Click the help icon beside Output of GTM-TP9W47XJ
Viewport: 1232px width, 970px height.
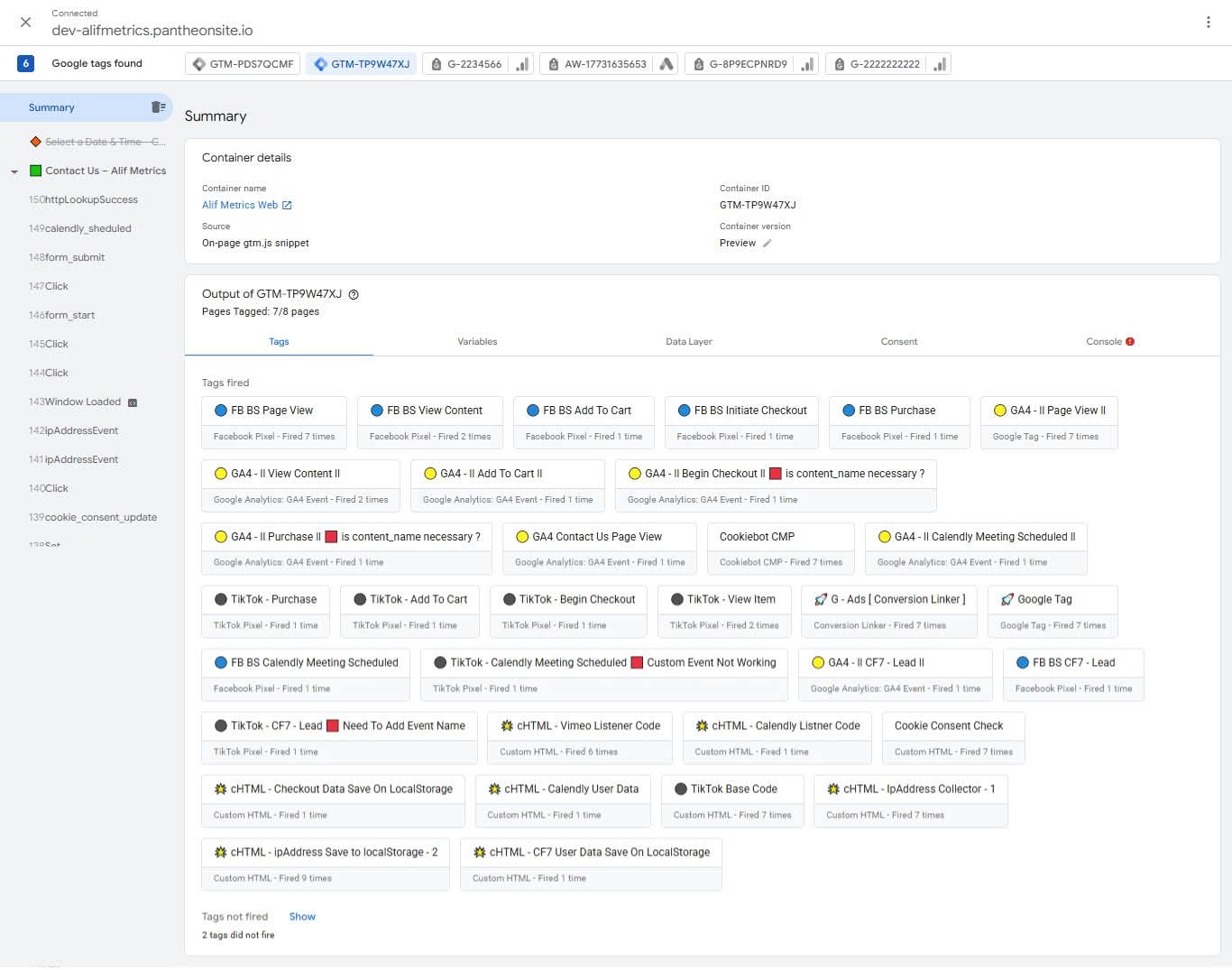pos(354,294)
